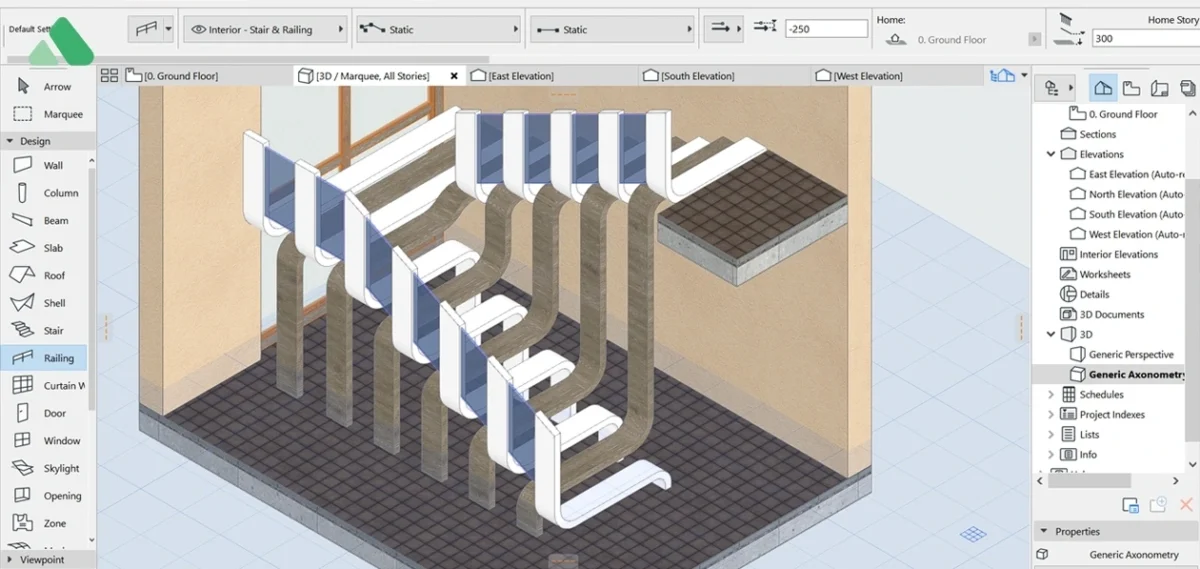Click the delete X icon in Navigator
This screenshot has height=569, width=1200.
click(1187, 505)
